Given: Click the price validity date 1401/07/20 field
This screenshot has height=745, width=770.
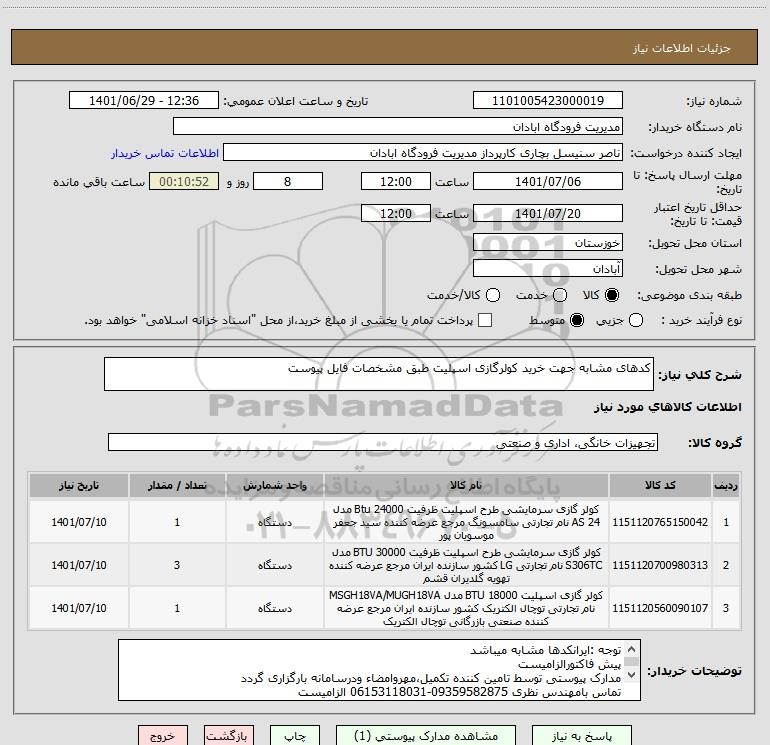Looking at the screenshot, I should click(548, 213).
